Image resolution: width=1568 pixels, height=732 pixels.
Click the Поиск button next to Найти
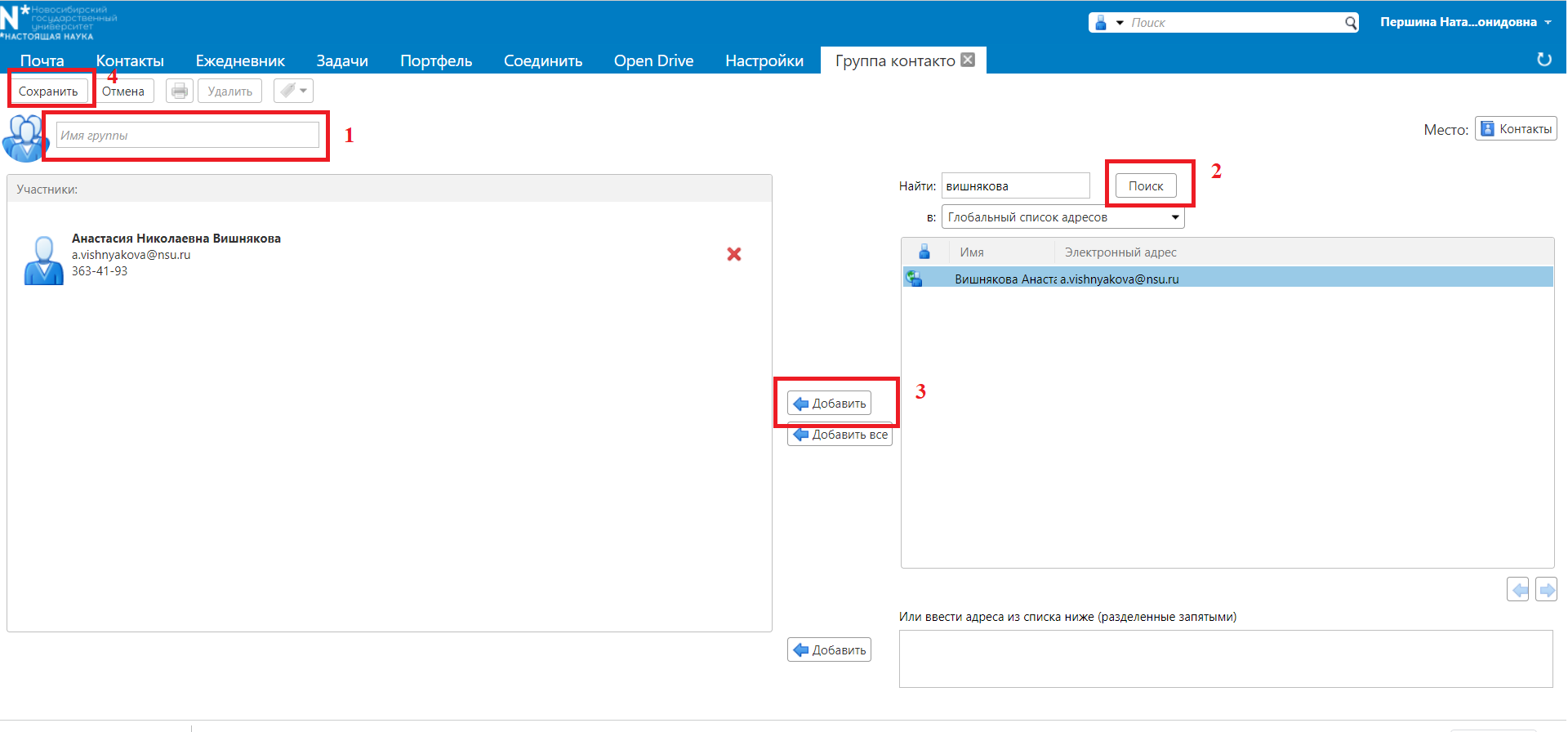[1146, 186]
